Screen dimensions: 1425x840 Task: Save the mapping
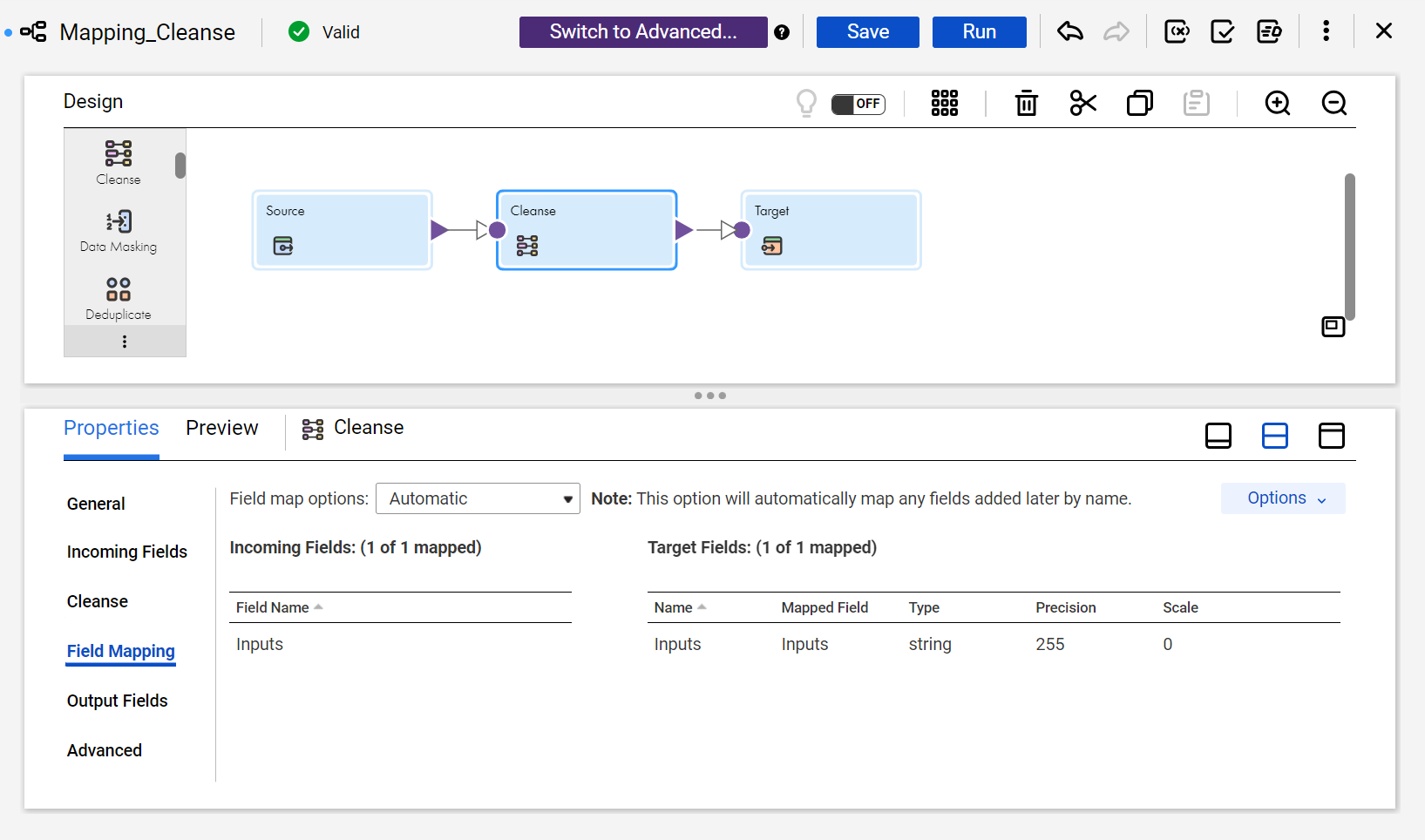click(868, 32)
